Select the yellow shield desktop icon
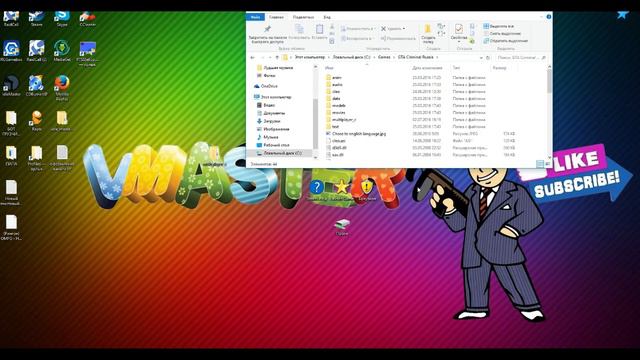 [367, 190]
